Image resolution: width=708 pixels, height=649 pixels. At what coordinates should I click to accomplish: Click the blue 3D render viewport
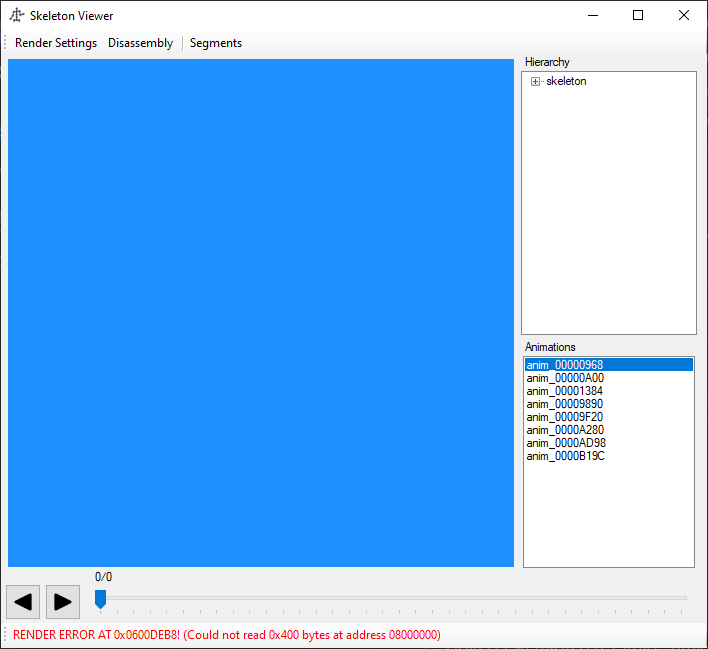pyautogui.click(x=261, y=313)
